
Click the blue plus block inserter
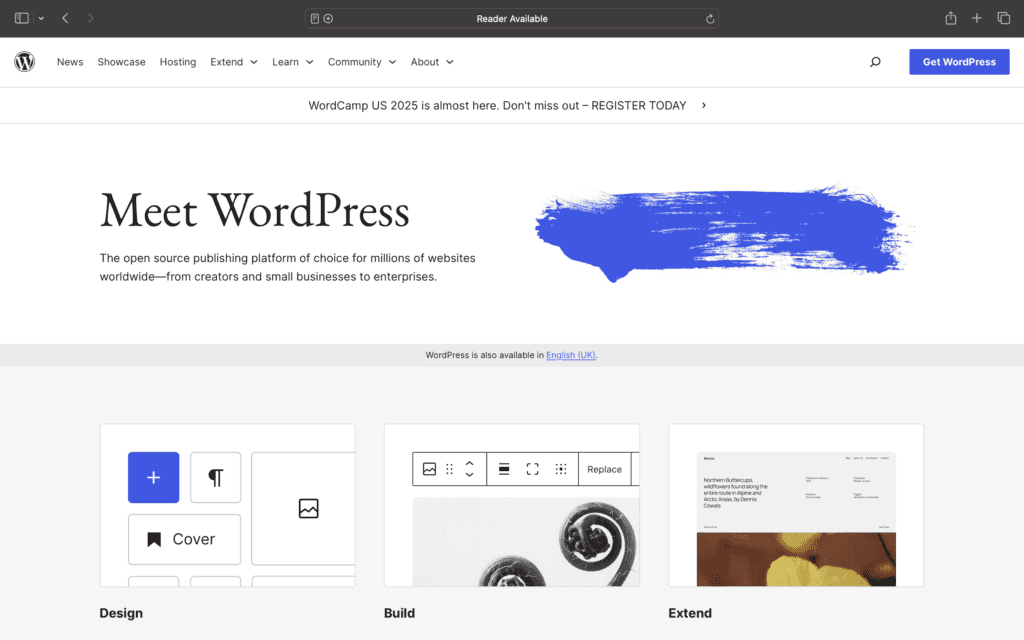[x=153, y=477]
